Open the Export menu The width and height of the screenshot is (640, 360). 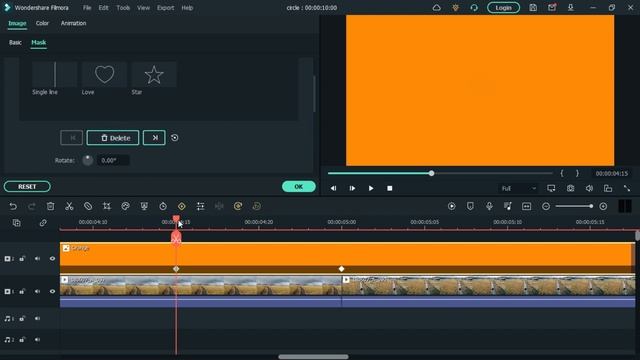tap(165, 7)
